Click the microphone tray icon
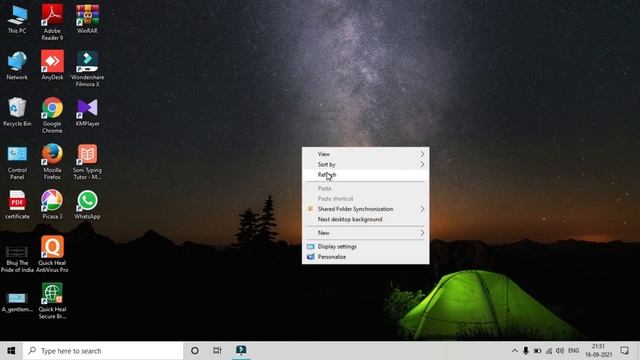 526,351
